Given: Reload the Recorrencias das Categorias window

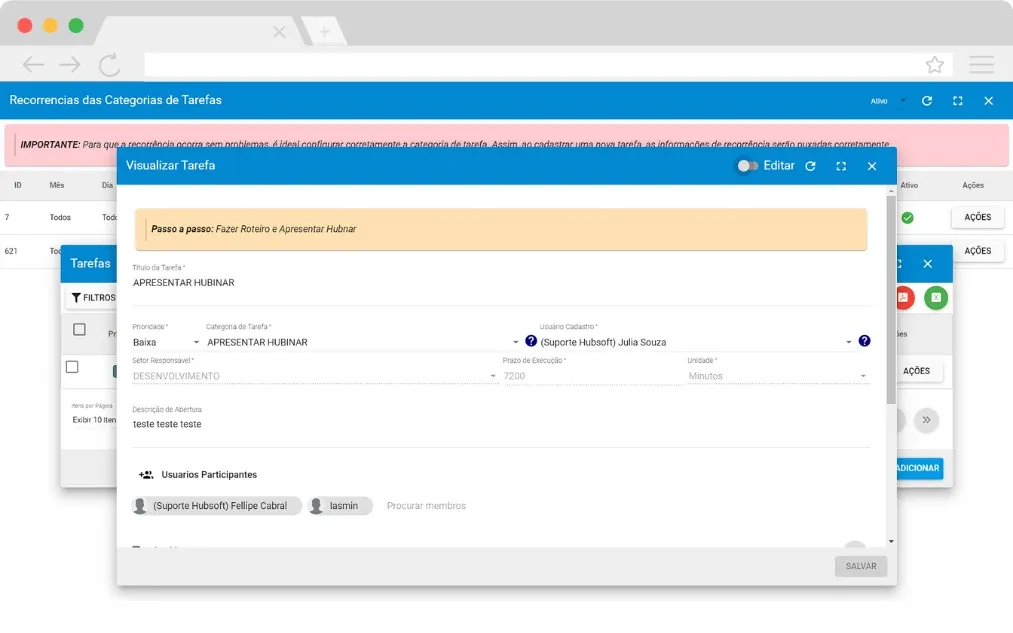Looking at the screenshot, I should [926, 101].
